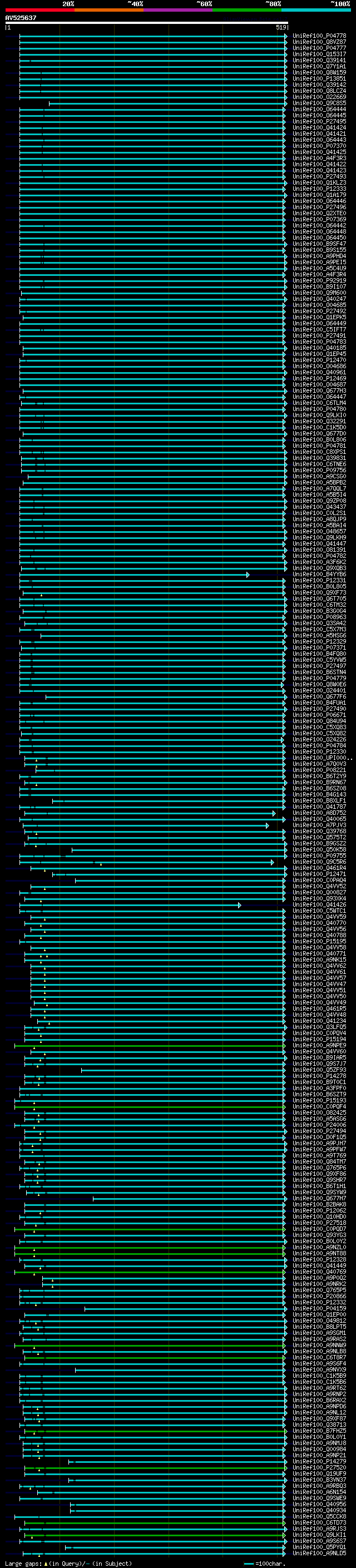Click the white query bar spanning 1 to 519
The image size is (356, 1568).
coord(146,23)
